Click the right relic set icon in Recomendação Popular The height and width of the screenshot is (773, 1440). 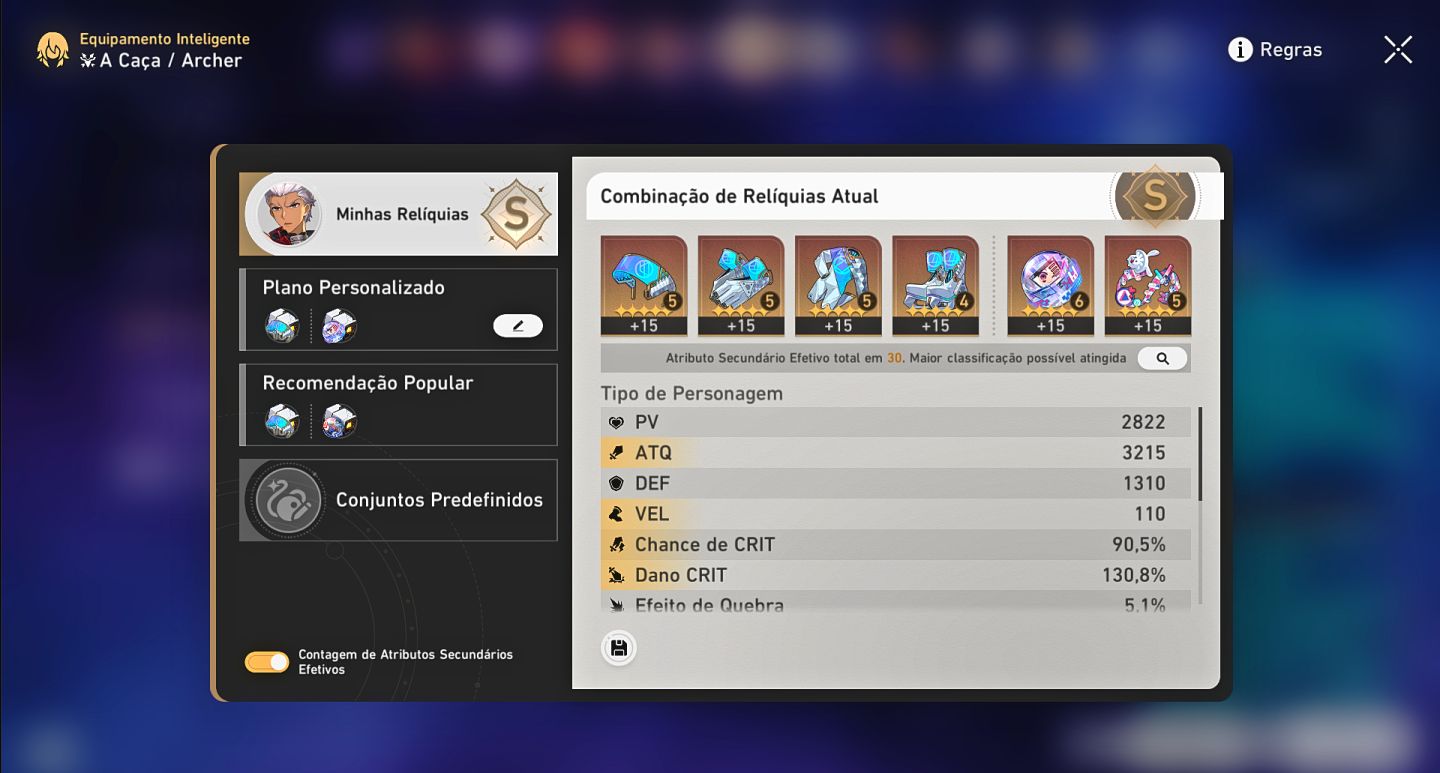[339, 421]
